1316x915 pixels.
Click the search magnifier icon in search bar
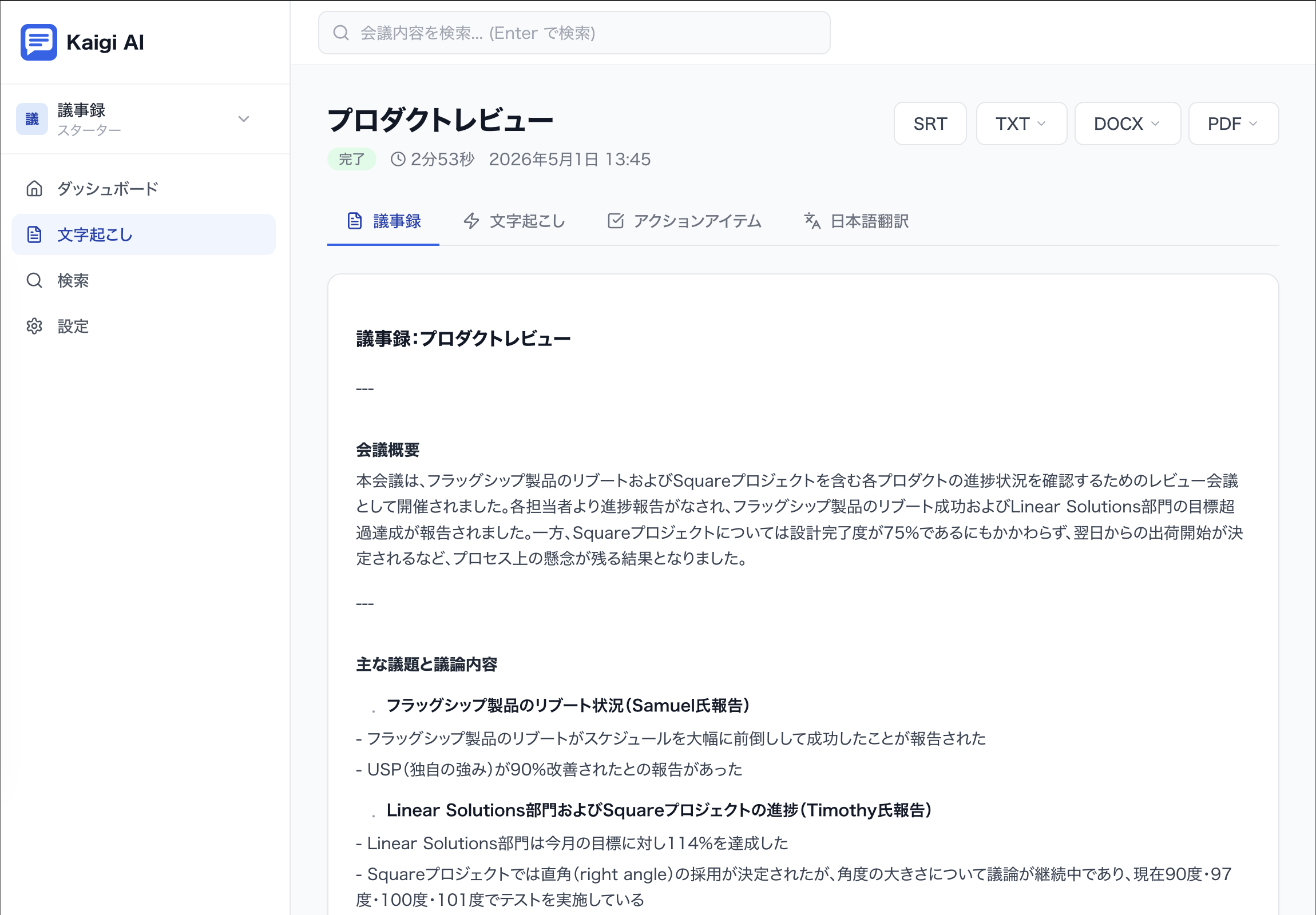click(341, 33)
